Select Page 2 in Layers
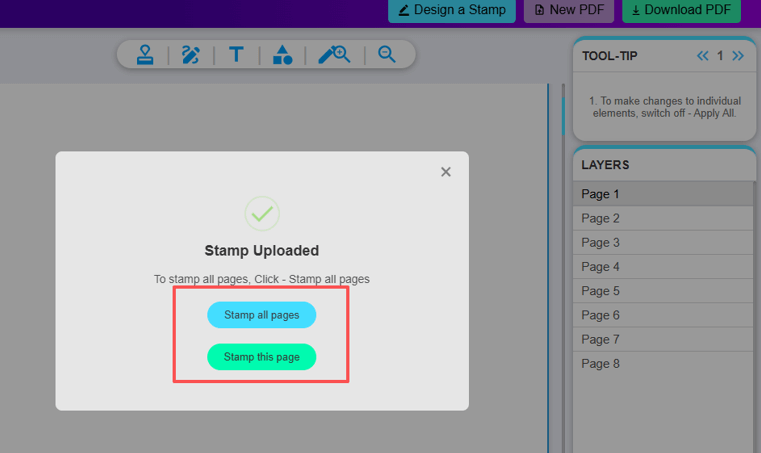The image size is (761, 453). click(663, 218)
